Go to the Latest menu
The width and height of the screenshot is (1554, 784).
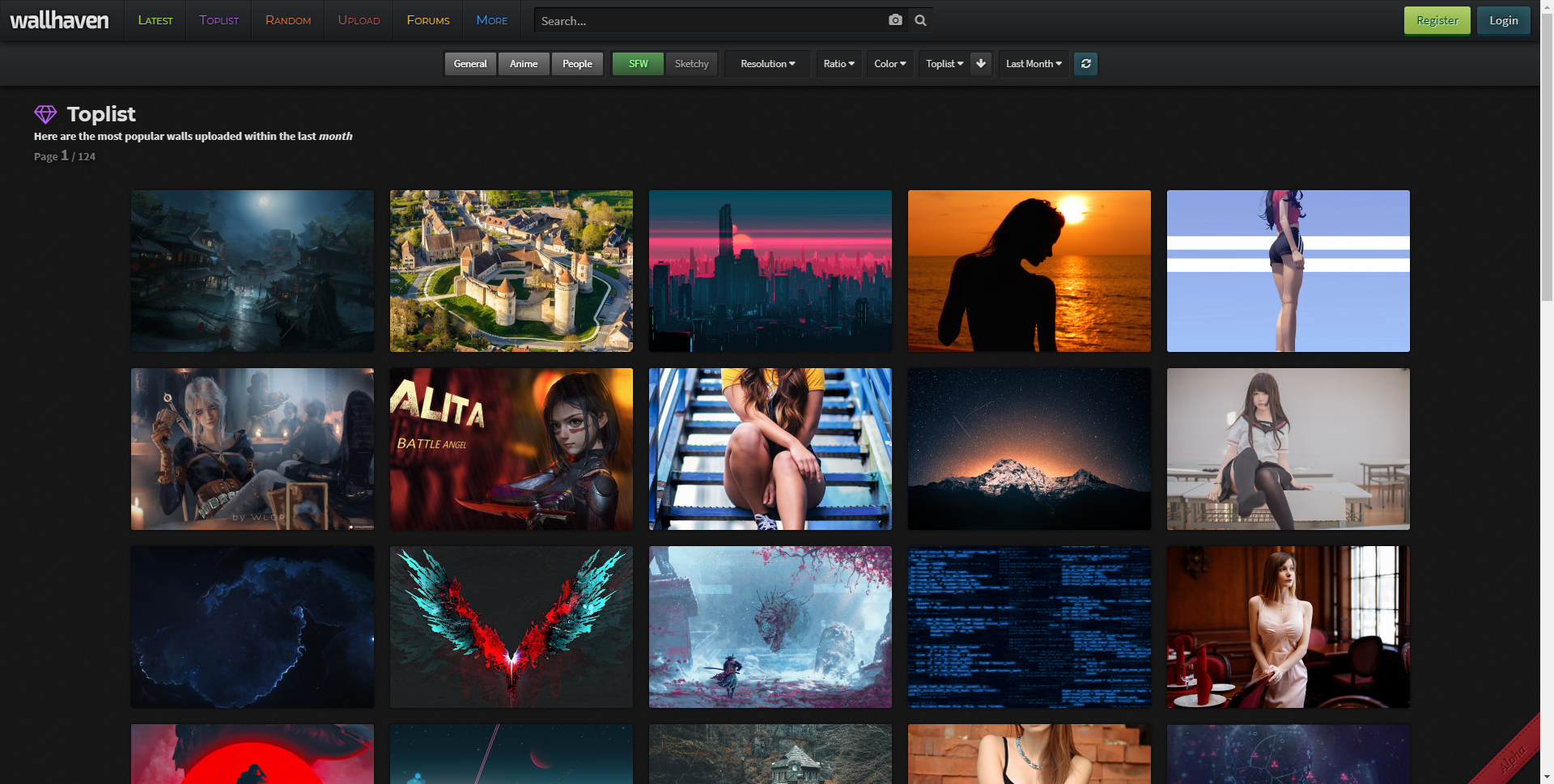click(155, 20)
